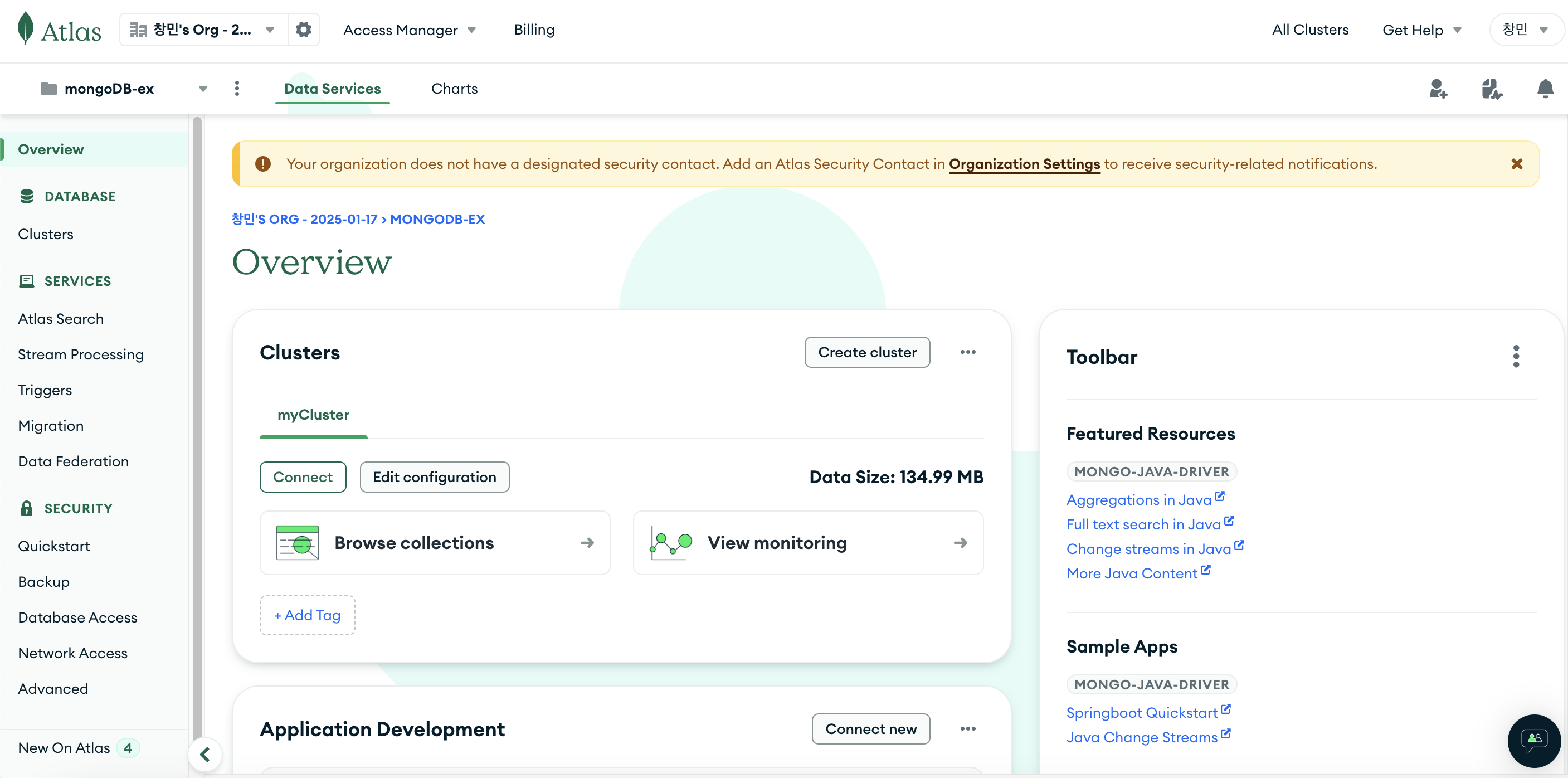Open project options three-dot menu
This screenshot has width=1568, height=778.
point(237,89)
